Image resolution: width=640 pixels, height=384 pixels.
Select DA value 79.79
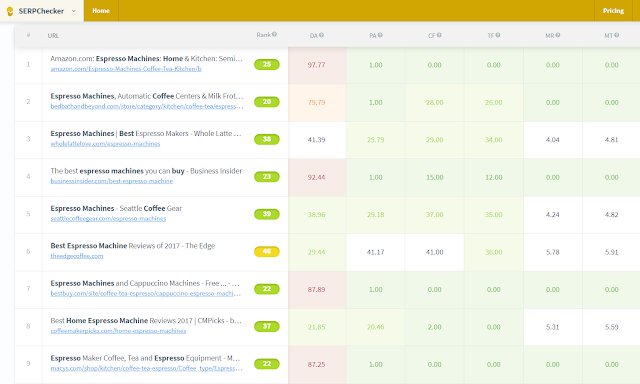pyautogui.click(x=316, y=102)
